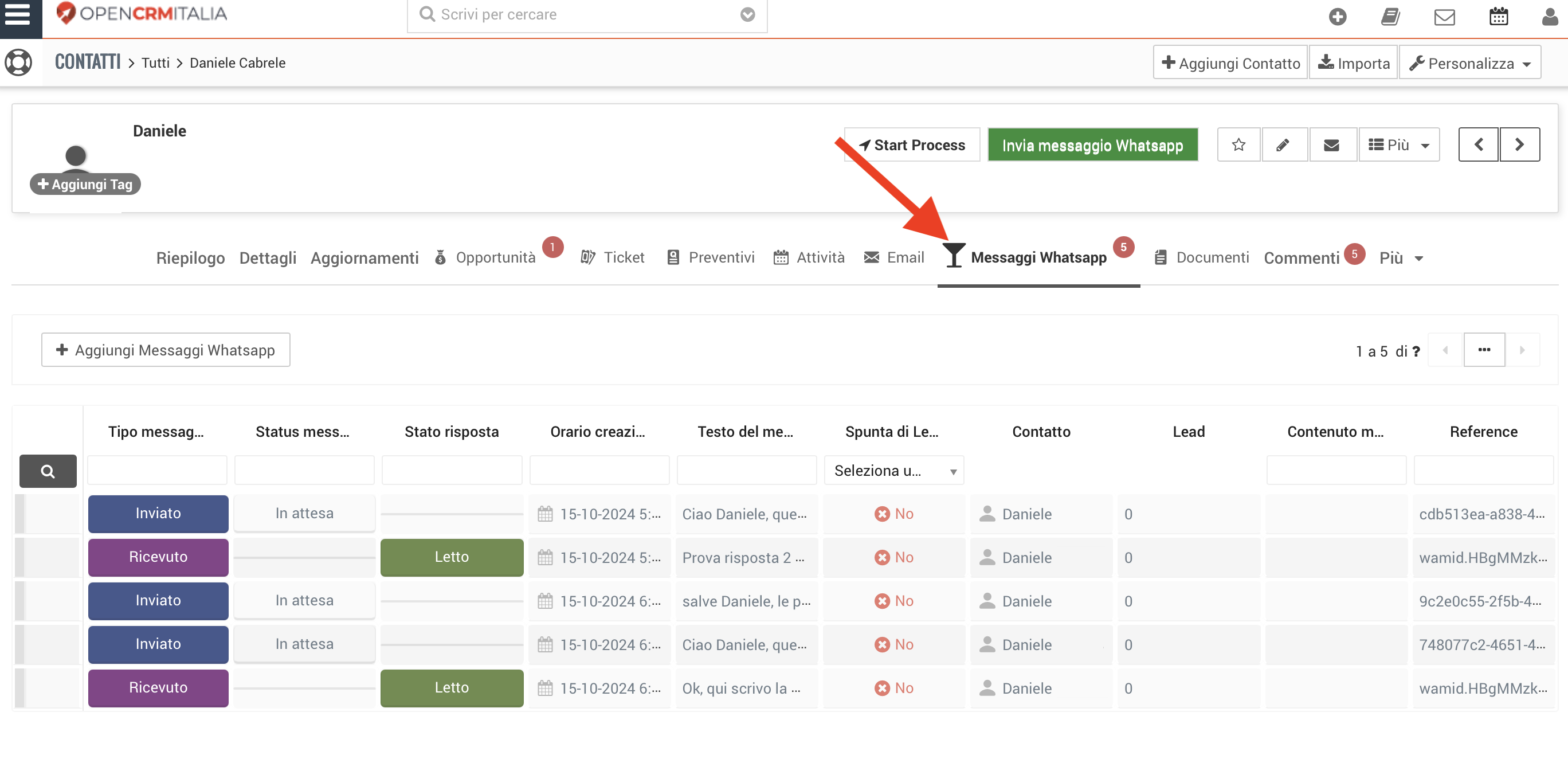Viewport: 1568px width, 759px height.
Task: Click the Aggiungi Tag button
Action: pyautogui.click(x=85, y=184)
